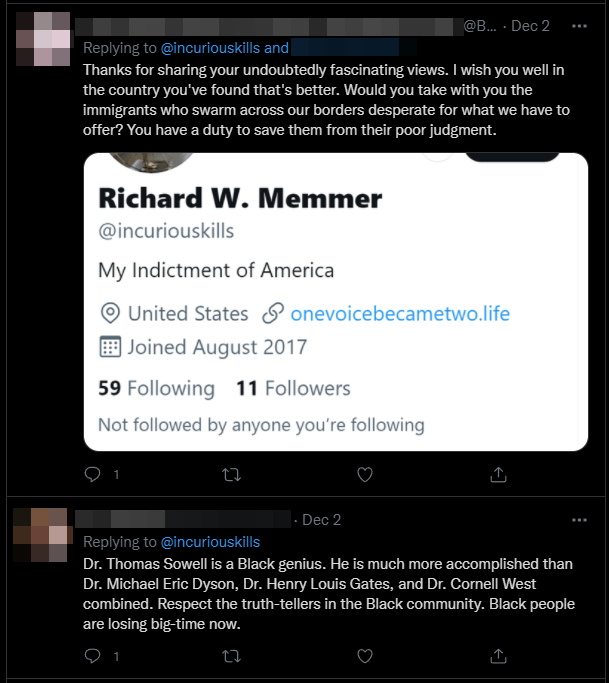The width and height of the screenshot is (609, 683).
Task: Open first tweet author's avatar
Action: coord(41,39)
